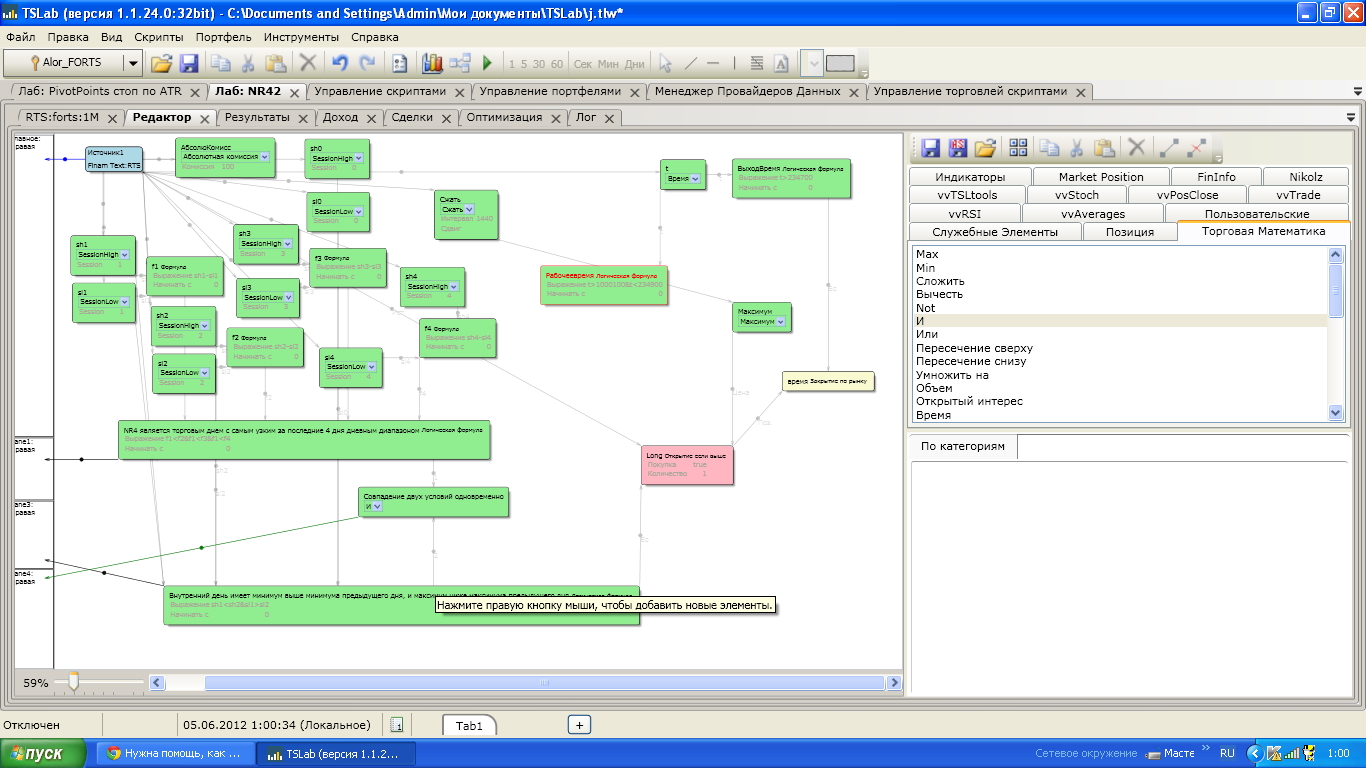
Task: Open the dropdown on the sl0 SessionLow block
Action: tap(360, 212)
